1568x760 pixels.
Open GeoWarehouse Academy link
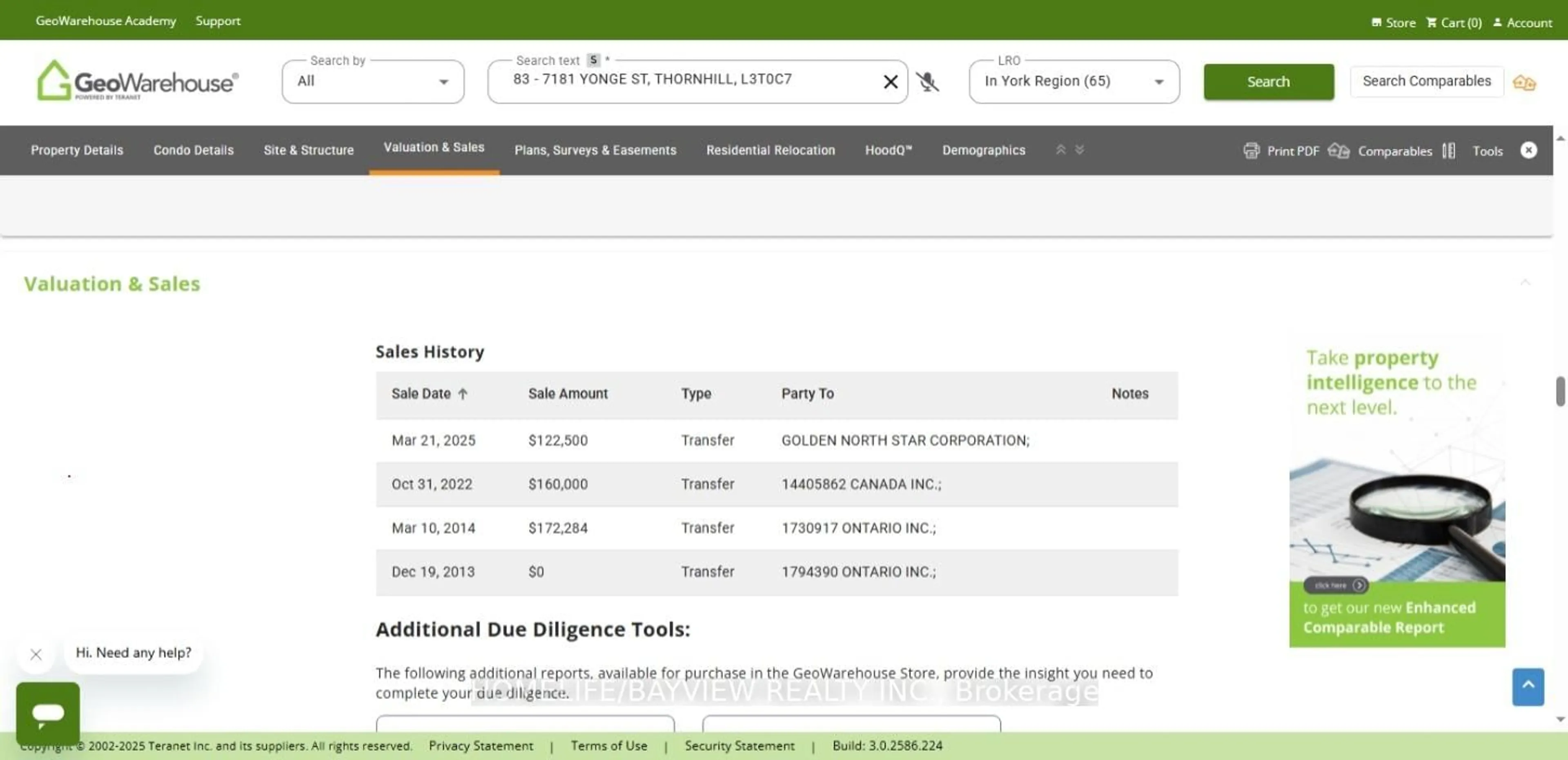pos(106,21)
